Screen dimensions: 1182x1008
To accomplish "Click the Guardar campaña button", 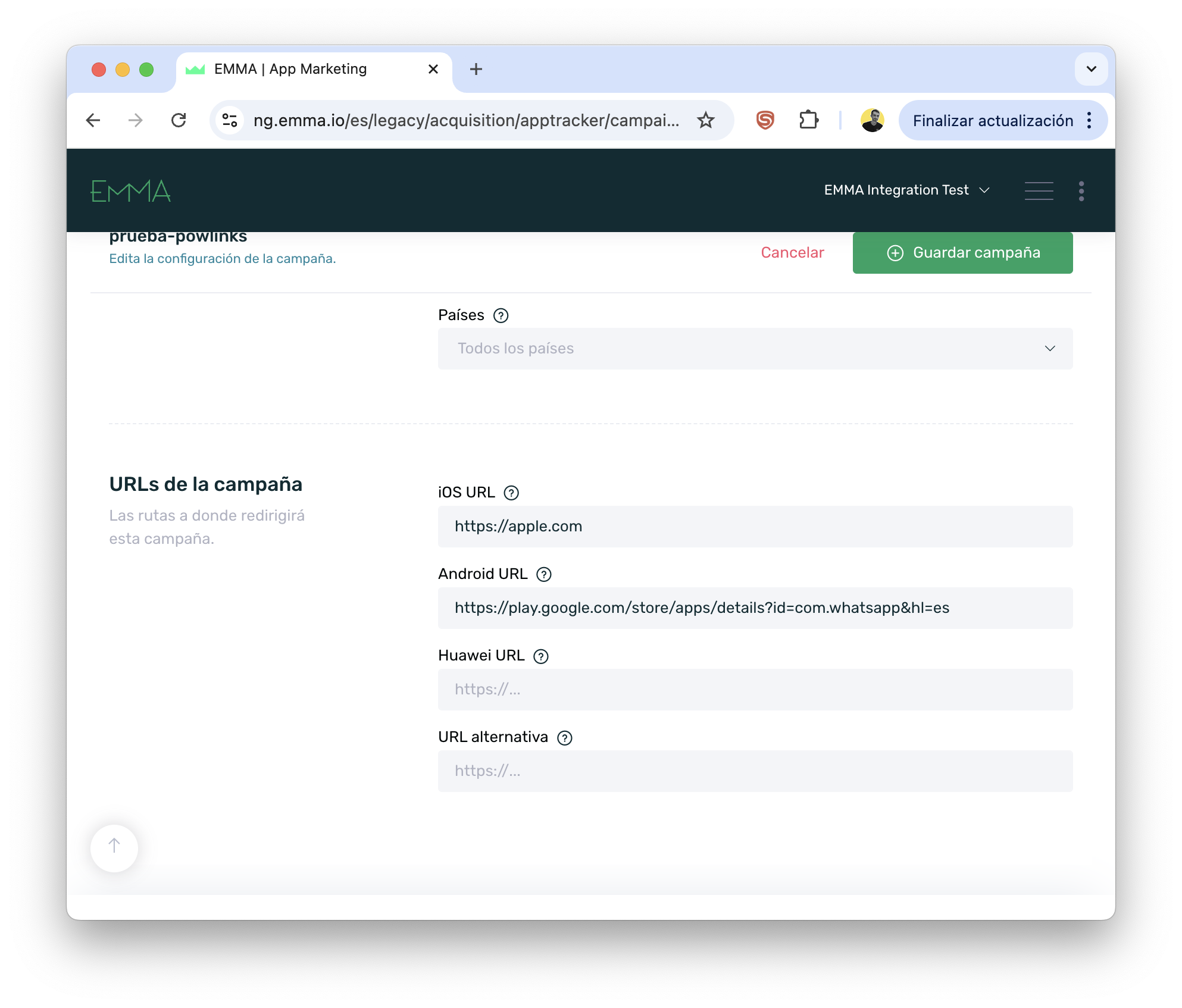I will point(962,253).
